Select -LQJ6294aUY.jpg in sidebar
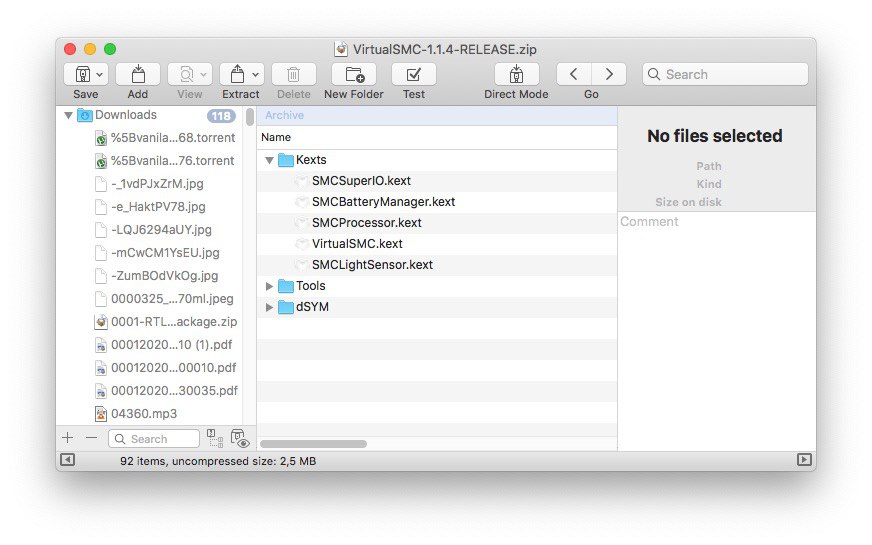The image size is (872, 545). click(153, 230)
